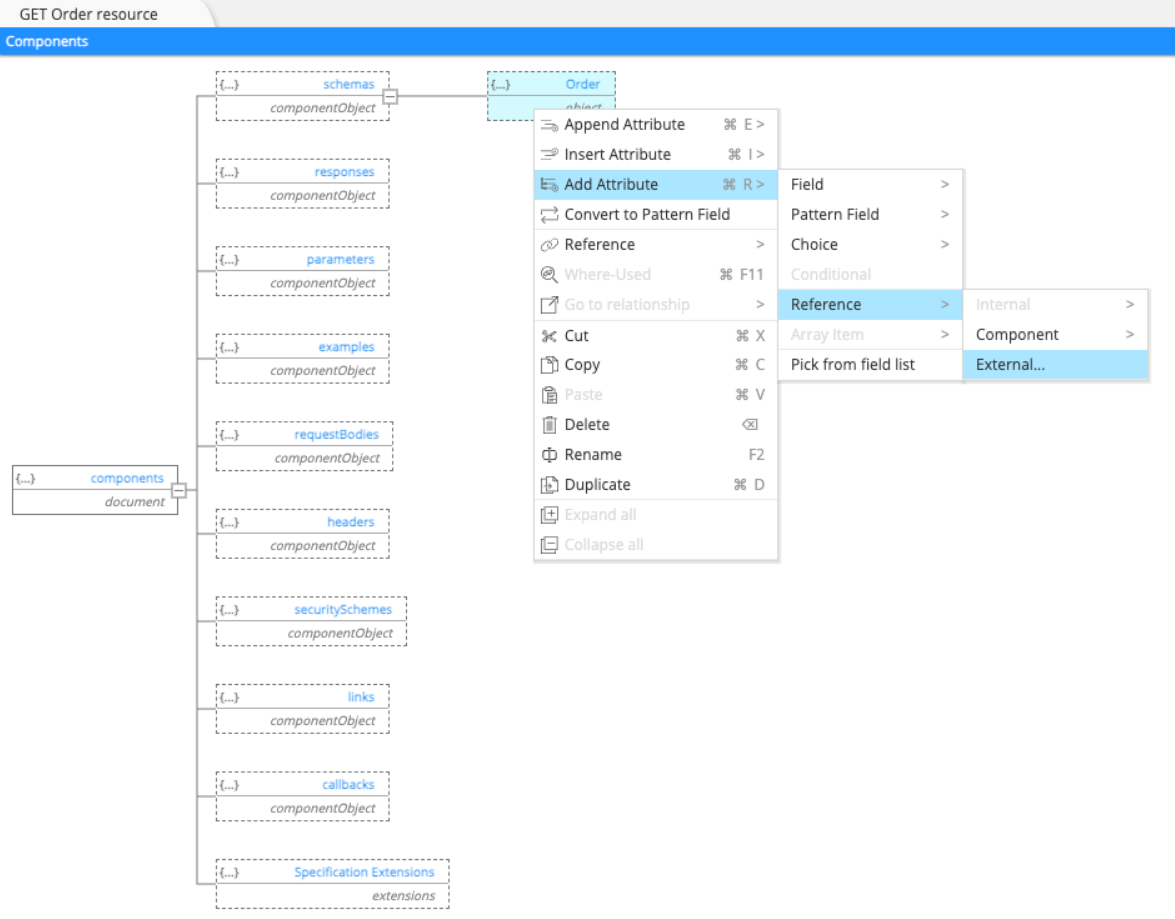Click the Insert Attribute icon
This screenshot has height=919, width=1175.
point(548,154)
